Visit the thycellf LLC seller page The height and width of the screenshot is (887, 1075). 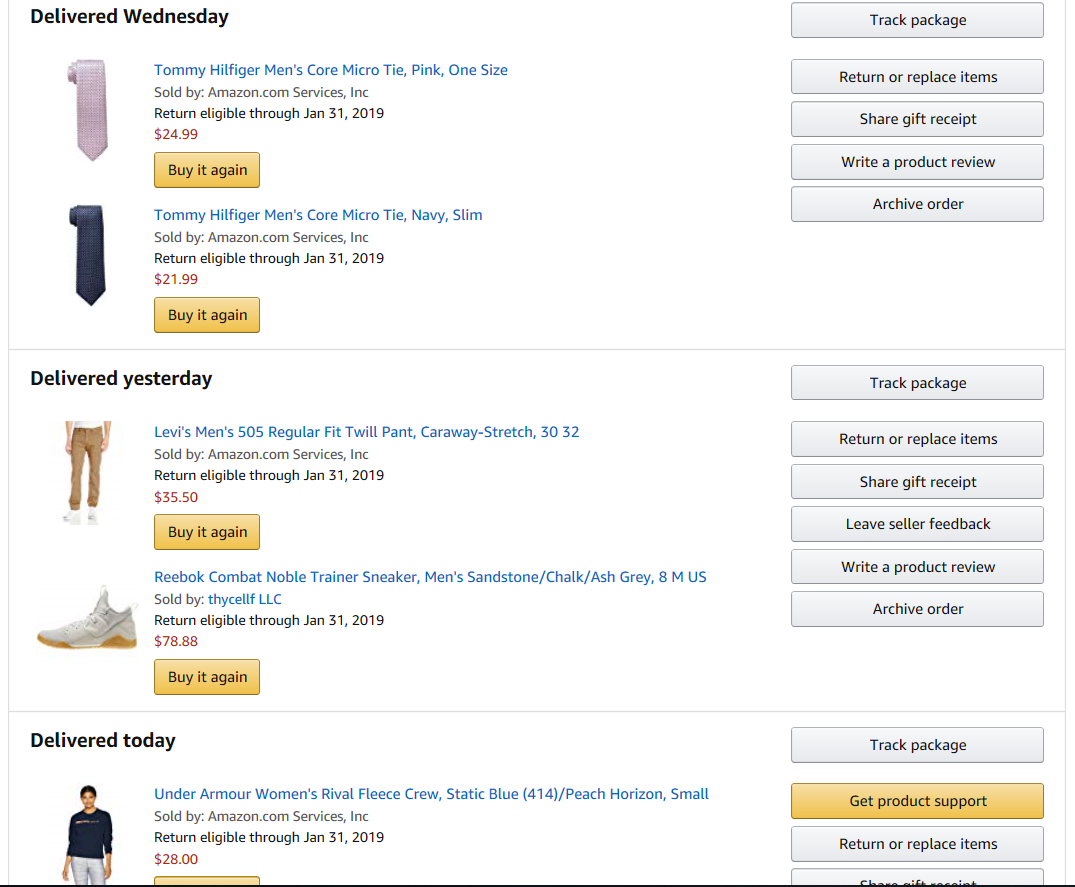(x=244, y=599)
